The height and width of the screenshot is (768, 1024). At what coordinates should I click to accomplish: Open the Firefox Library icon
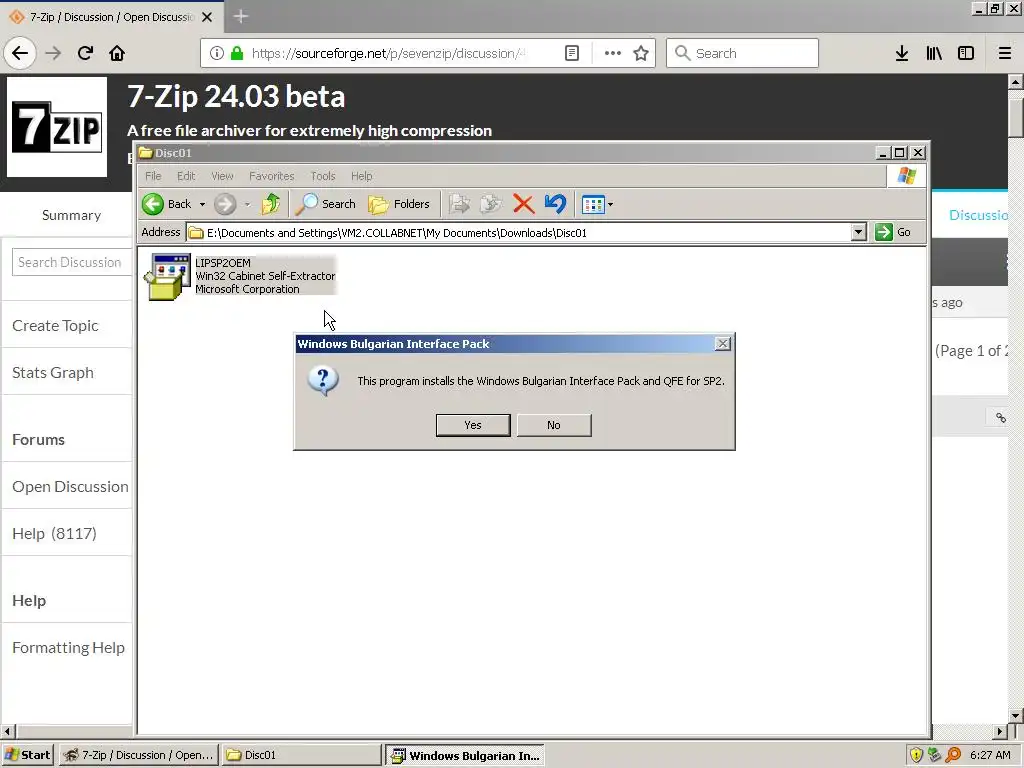[934, 53]
